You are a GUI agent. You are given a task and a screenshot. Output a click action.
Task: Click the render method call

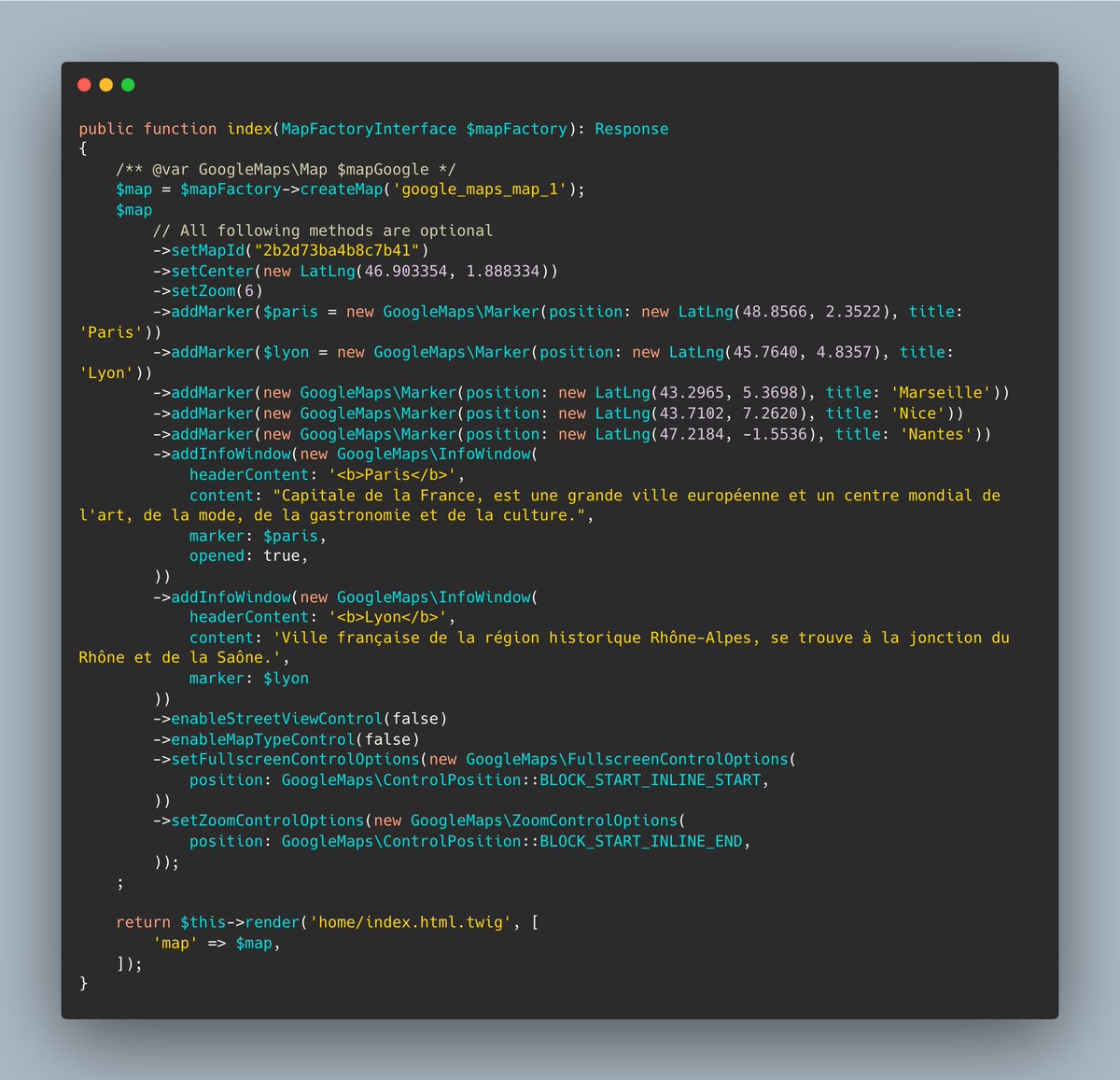tap(273, 922)
